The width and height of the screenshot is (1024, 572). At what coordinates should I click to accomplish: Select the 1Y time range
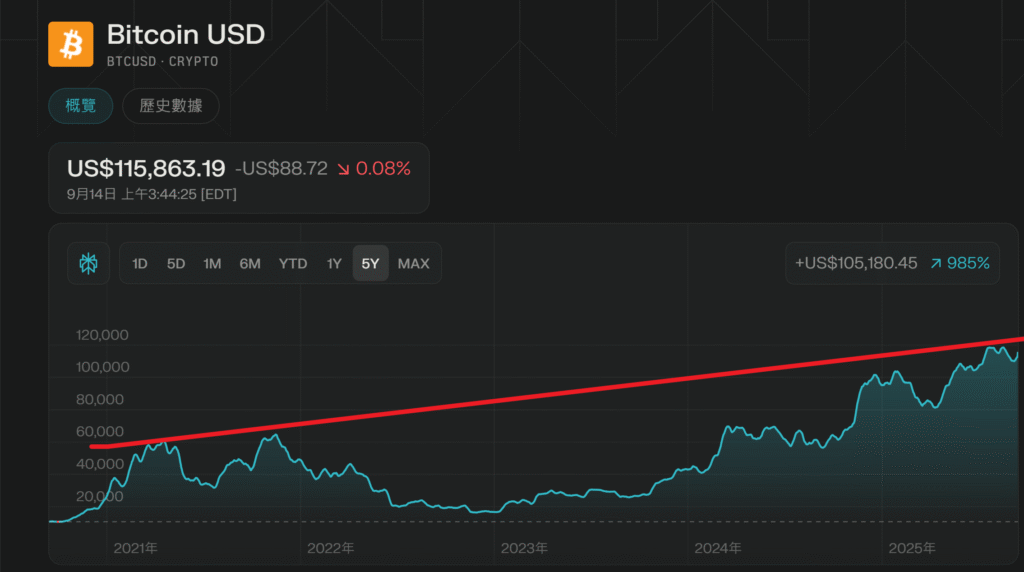point(334,264)
